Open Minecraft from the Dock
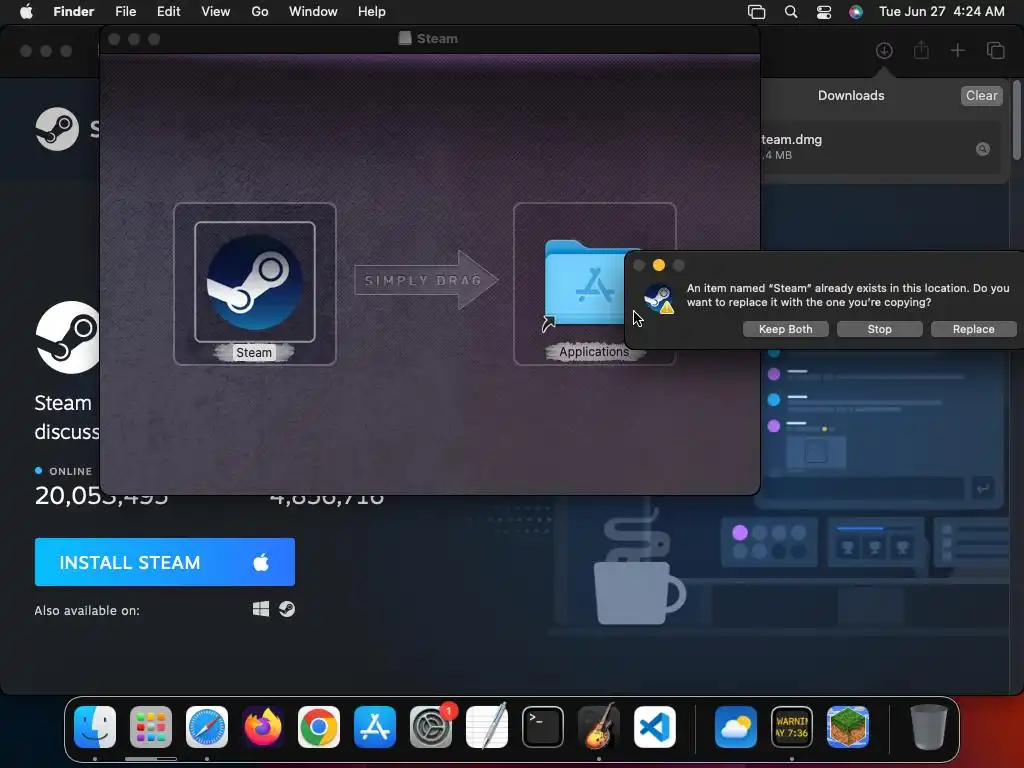1024x768 pixels. point(848,727)
